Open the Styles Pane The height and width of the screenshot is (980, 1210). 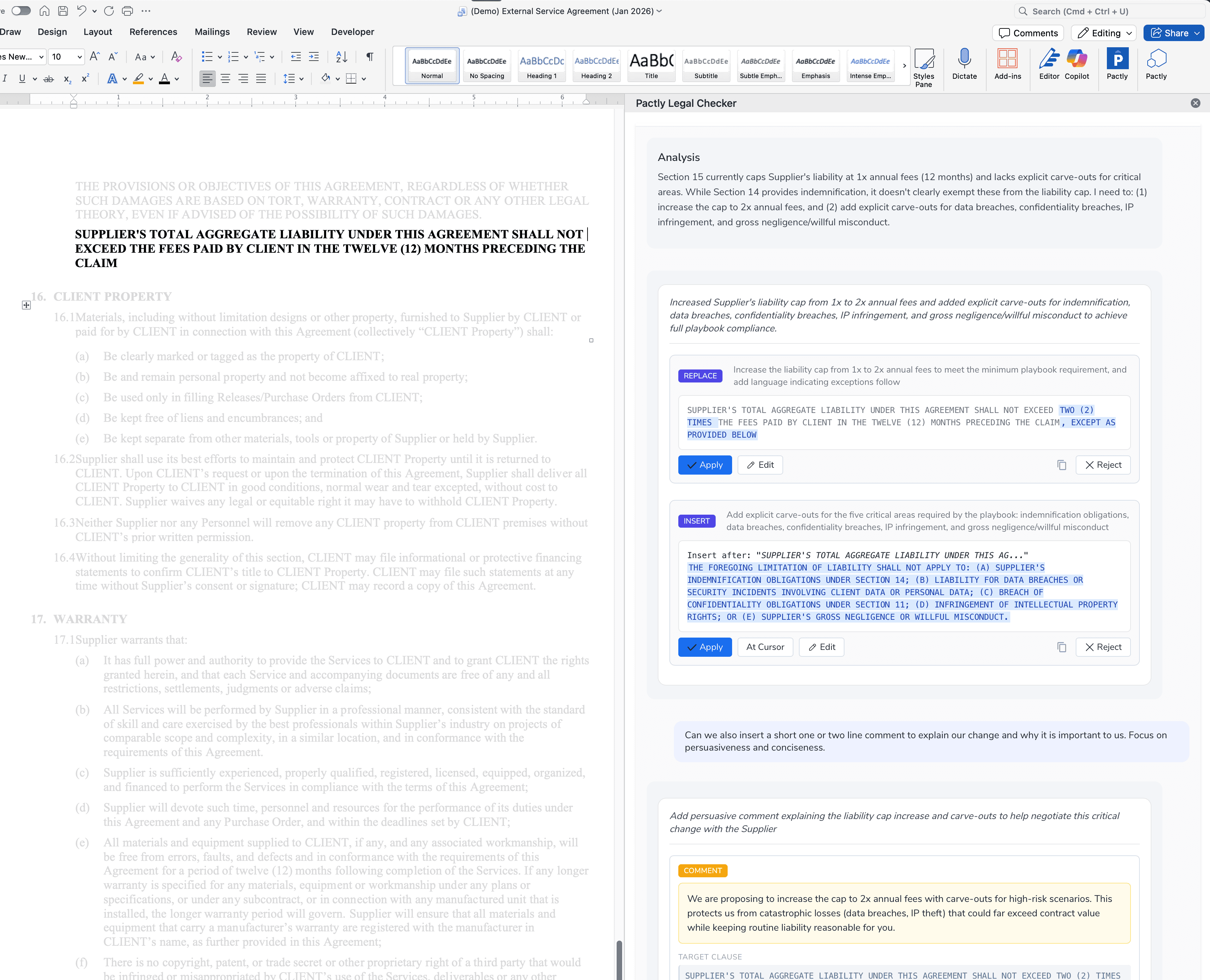pos(924,66)
